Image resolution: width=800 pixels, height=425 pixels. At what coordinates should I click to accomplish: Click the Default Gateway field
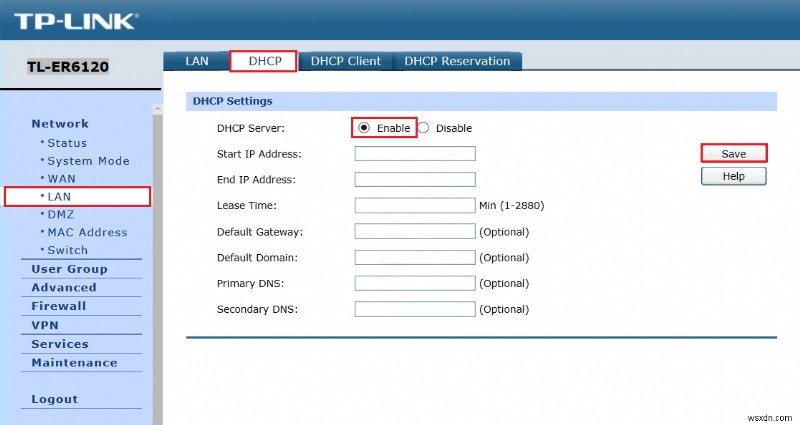click(415, 231)
